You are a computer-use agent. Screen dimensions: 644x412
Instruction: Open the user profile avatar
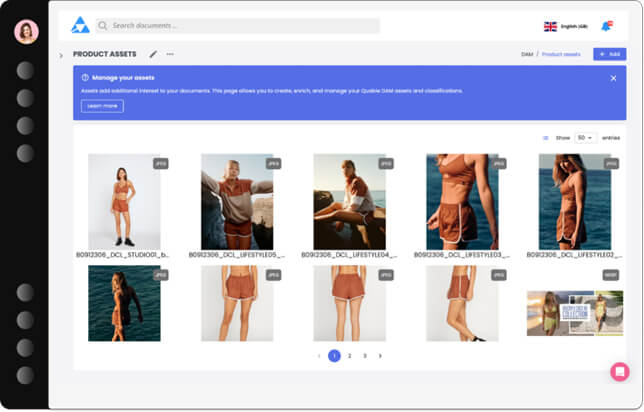[x=26, y=32]
